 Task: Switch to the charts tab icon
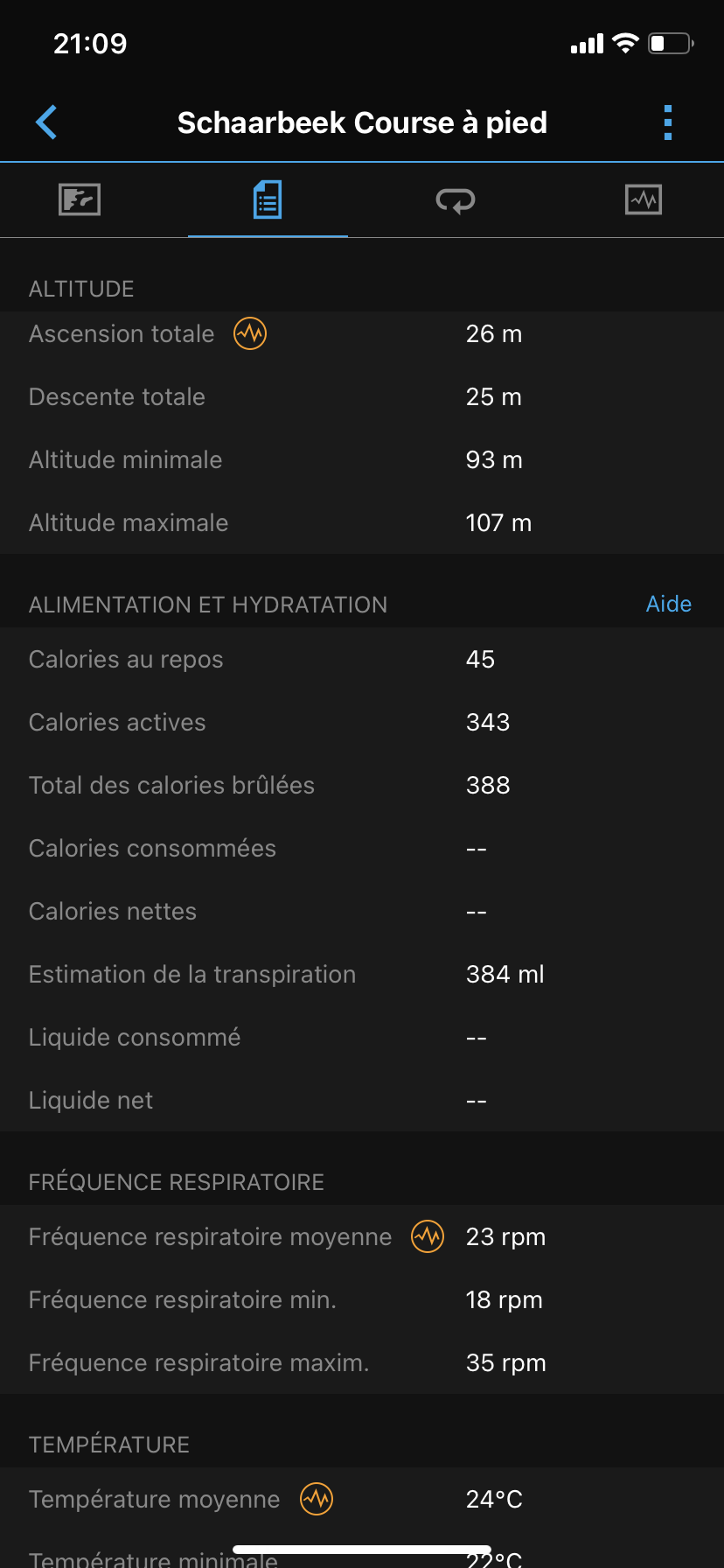(644, 200)
